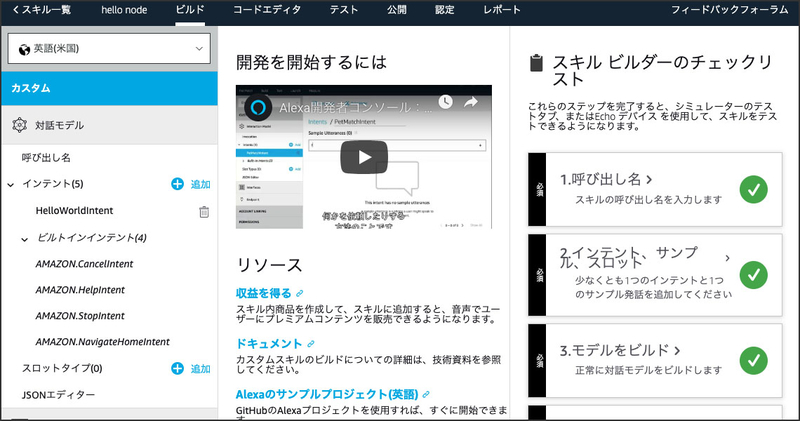This screenshot has width=800, height=421.
Task: Open the 対話モデル section
Action: tap(109, 125)
